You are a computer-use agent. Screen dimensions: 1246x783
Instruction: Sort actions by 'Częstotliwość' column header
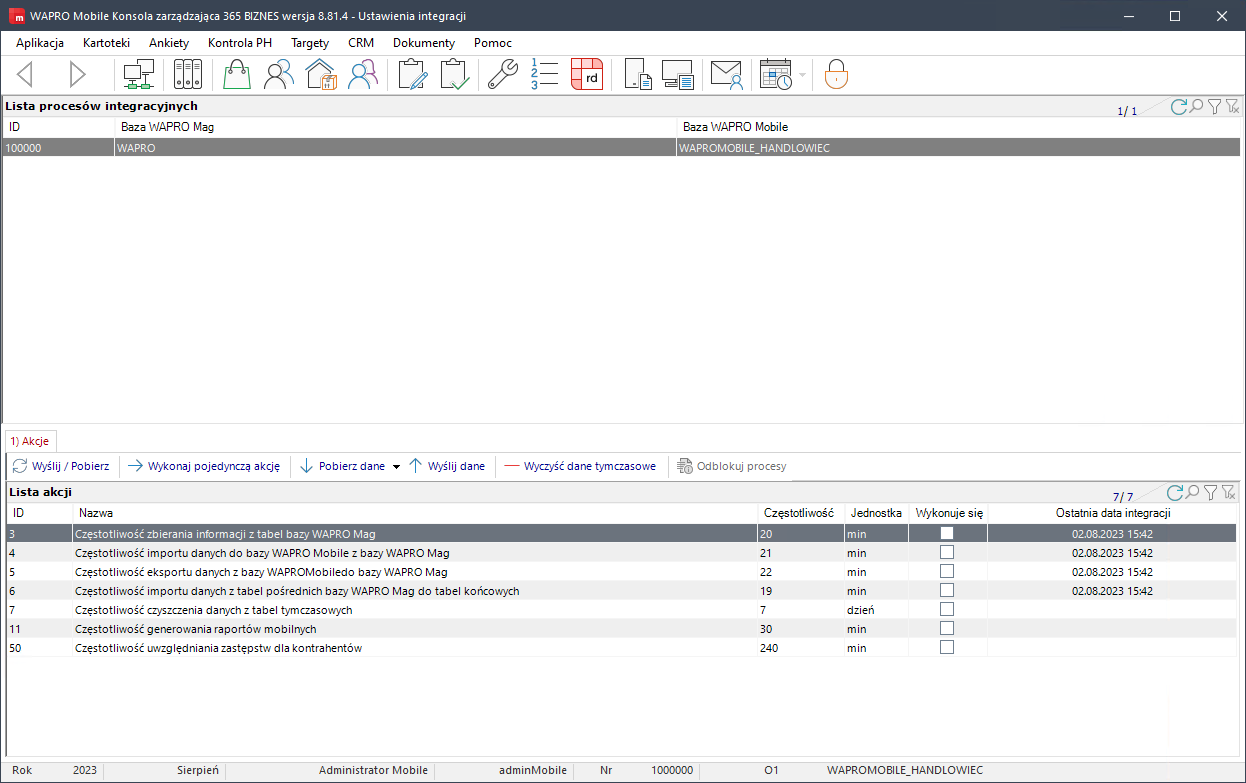(799, 512)
